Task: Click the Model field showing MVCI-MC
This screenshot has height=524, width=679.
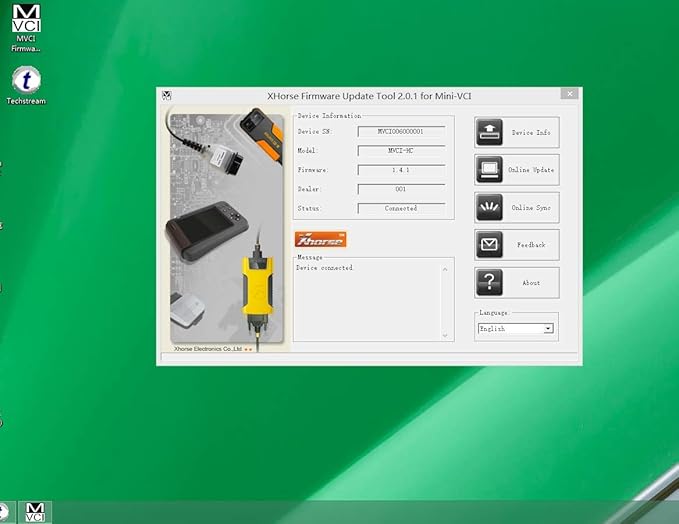Action: coord(400,150)
